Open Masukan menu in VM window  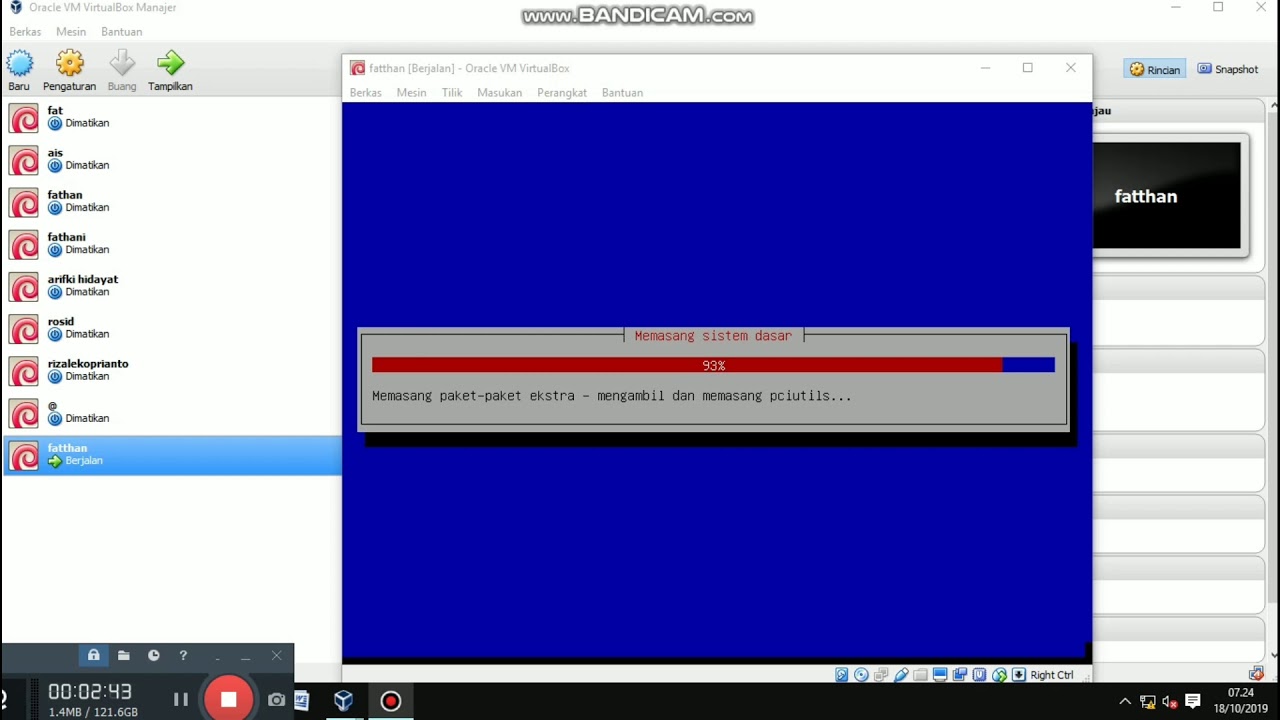click(x=499, y=93)
